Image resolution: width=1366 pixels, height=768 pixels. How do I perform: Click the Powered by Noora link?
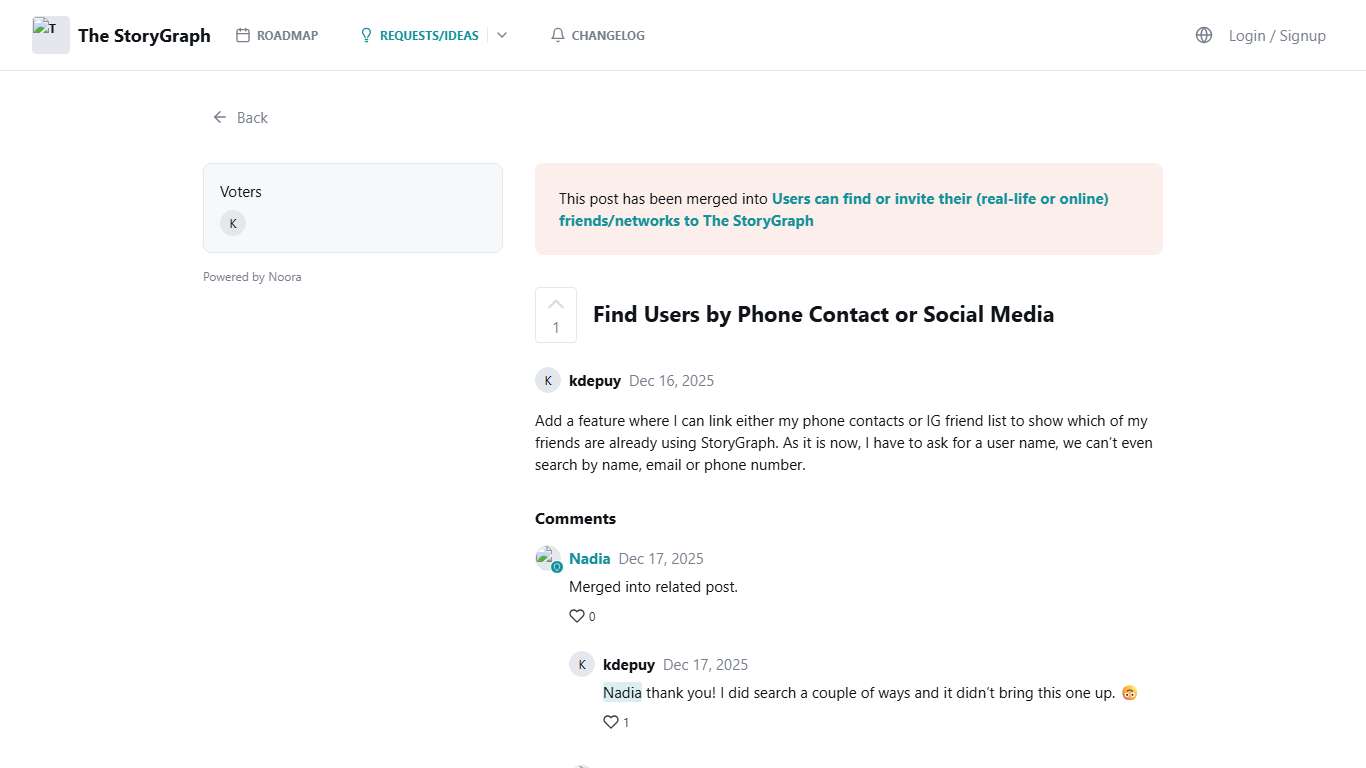point(252,276)
